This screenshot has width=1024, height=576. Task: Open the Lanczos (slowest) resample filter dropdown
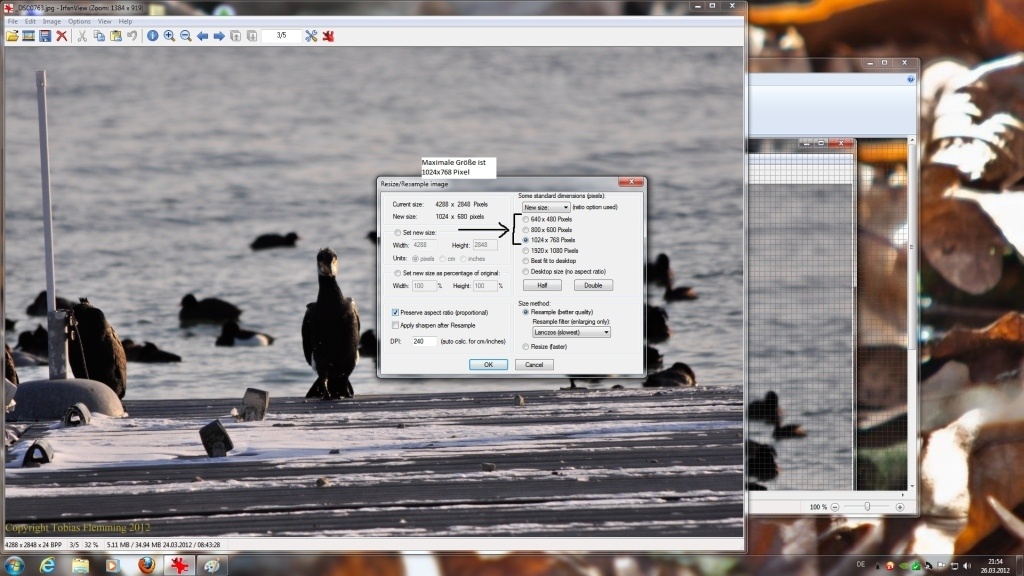pyautogui.click(x=571, y=332)
